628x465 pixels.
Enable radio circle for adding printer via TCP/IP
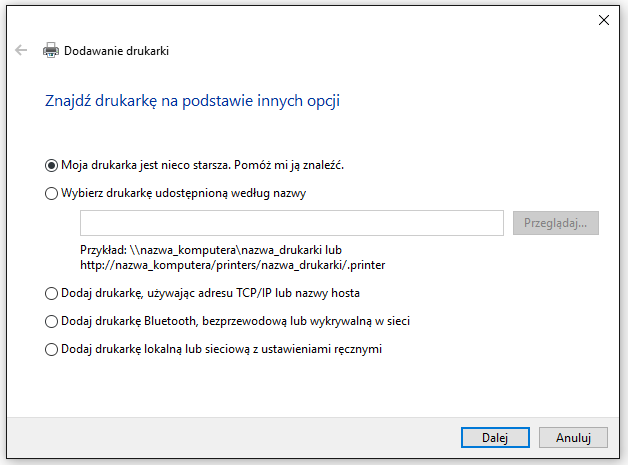pos(51,294)
